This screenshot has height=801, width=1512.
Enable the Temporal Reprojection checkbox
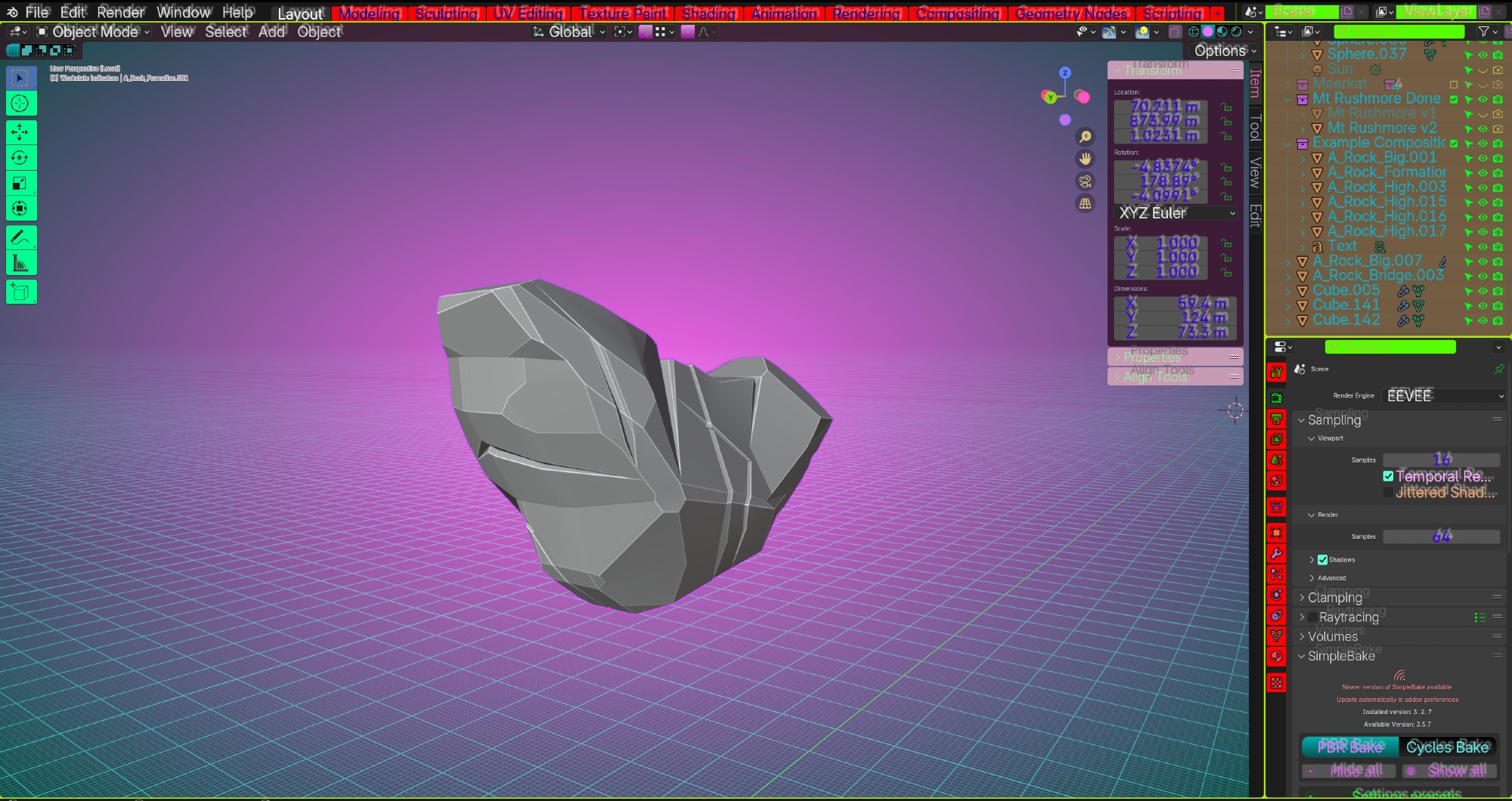point(1388,476)
